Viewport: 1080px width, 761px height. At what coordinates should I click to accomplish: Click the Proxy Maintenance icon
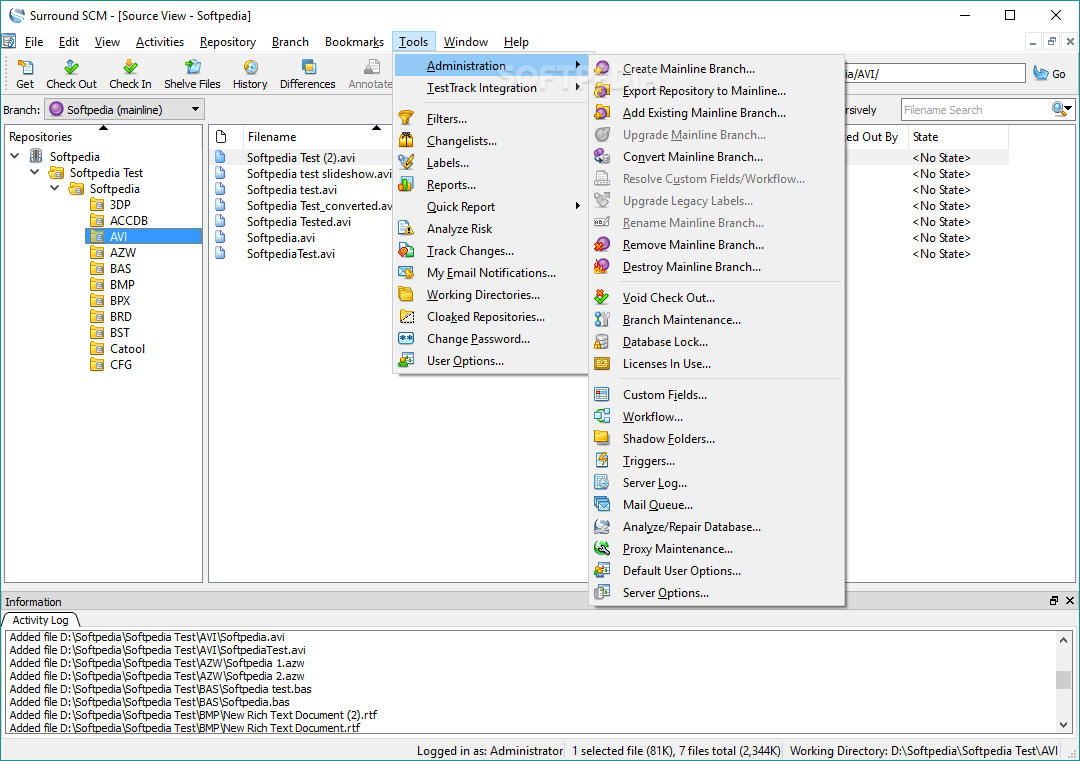click(x=602, y=548)
